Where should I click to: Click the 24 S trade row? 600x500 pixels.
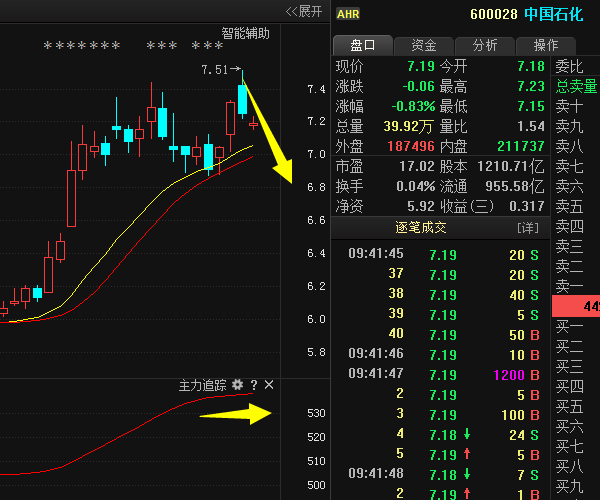click(443, 435)
